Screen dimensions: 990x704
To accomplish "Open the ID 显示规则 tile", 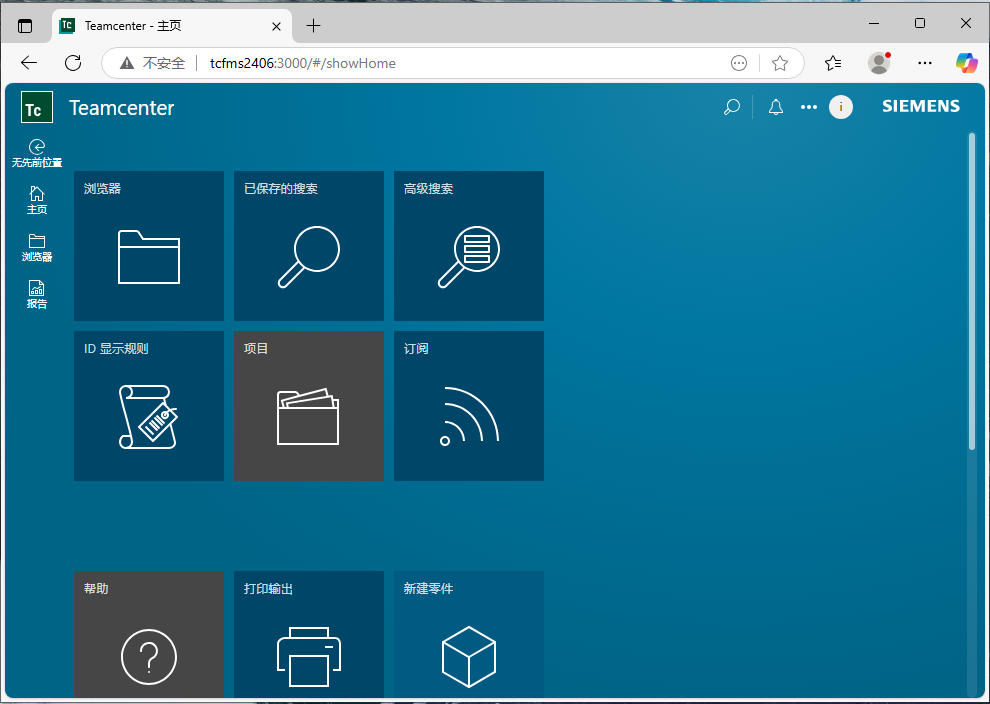I will tap(149, 405).
